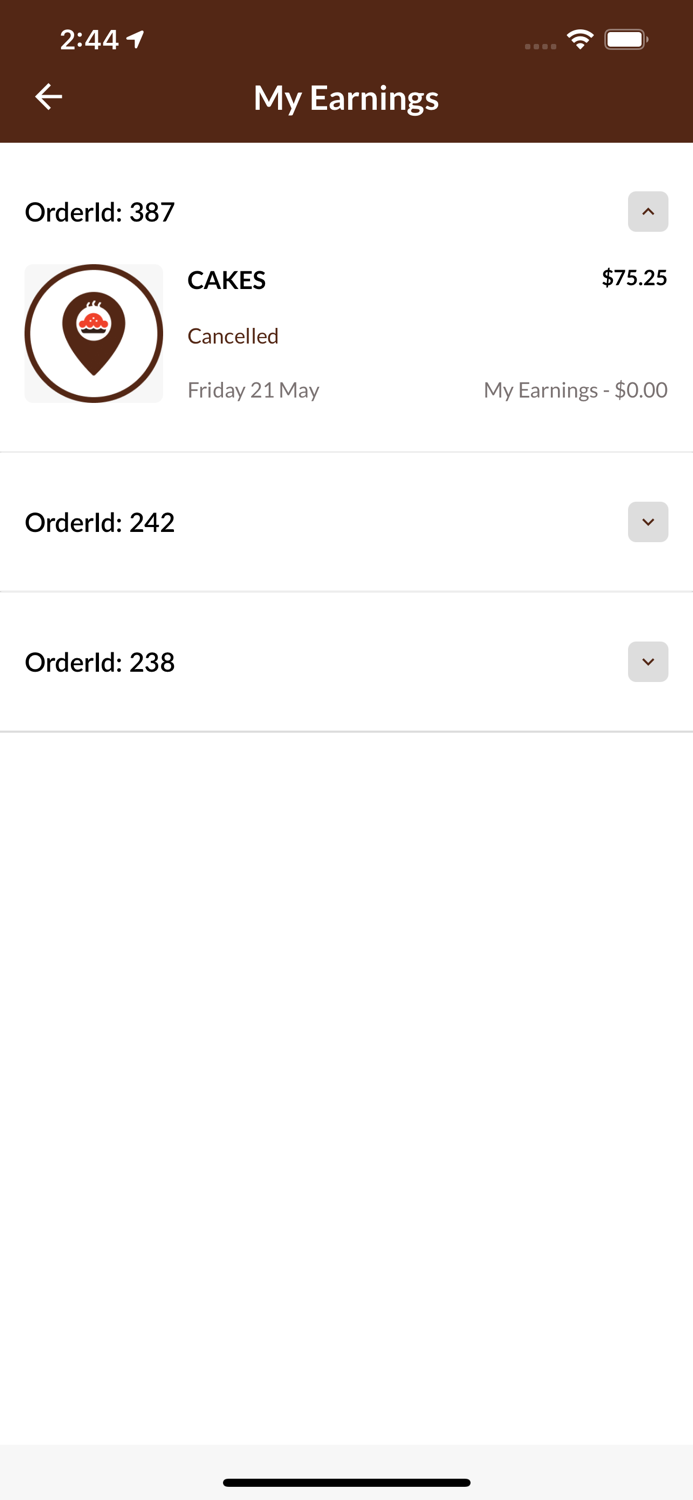Click the $75.25 order total

click(x=634, y=278)
